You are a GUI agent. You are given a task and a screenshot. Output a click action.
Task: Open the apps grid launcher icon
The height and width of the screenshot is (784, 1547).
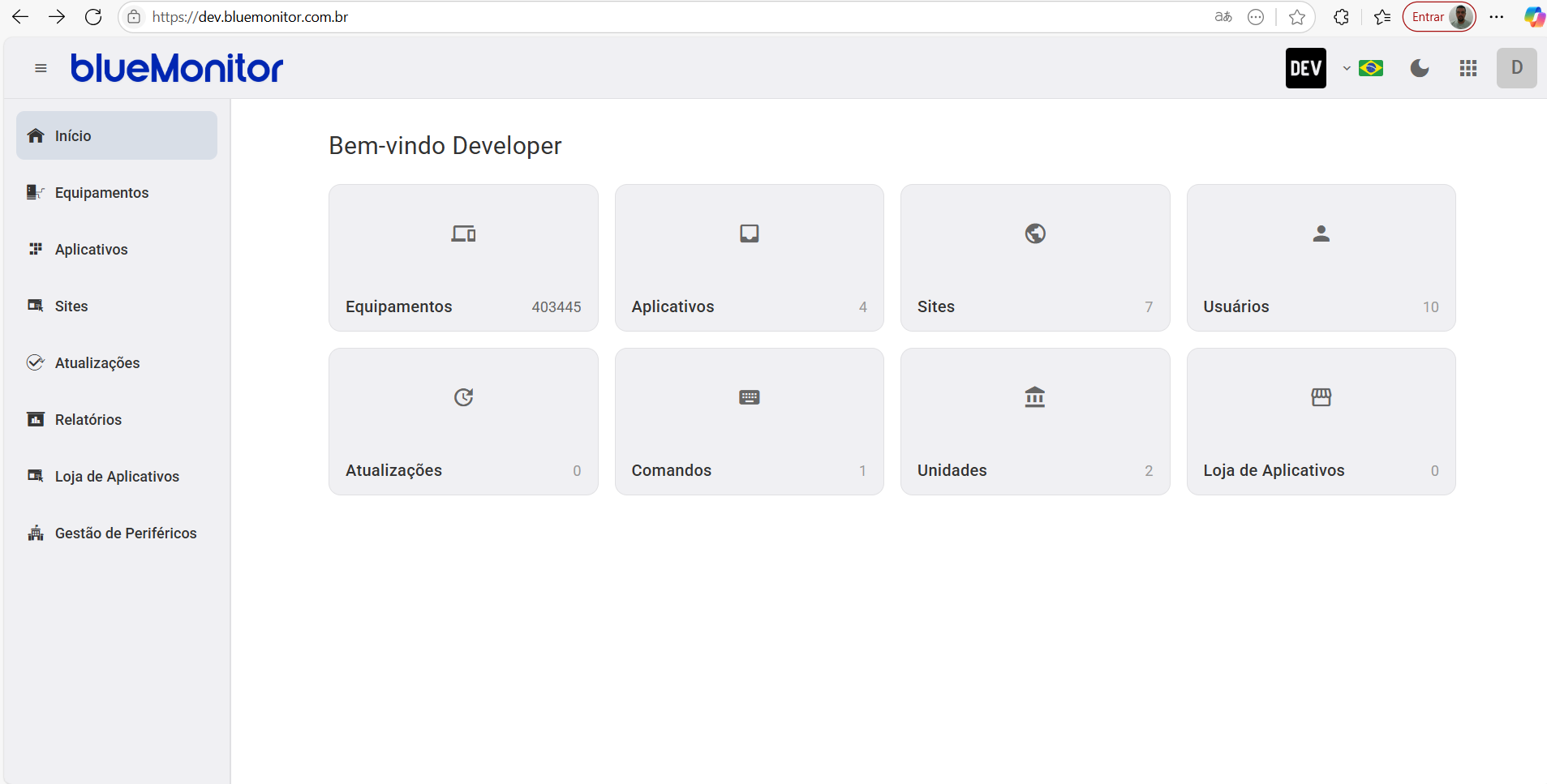point(1468,68)
